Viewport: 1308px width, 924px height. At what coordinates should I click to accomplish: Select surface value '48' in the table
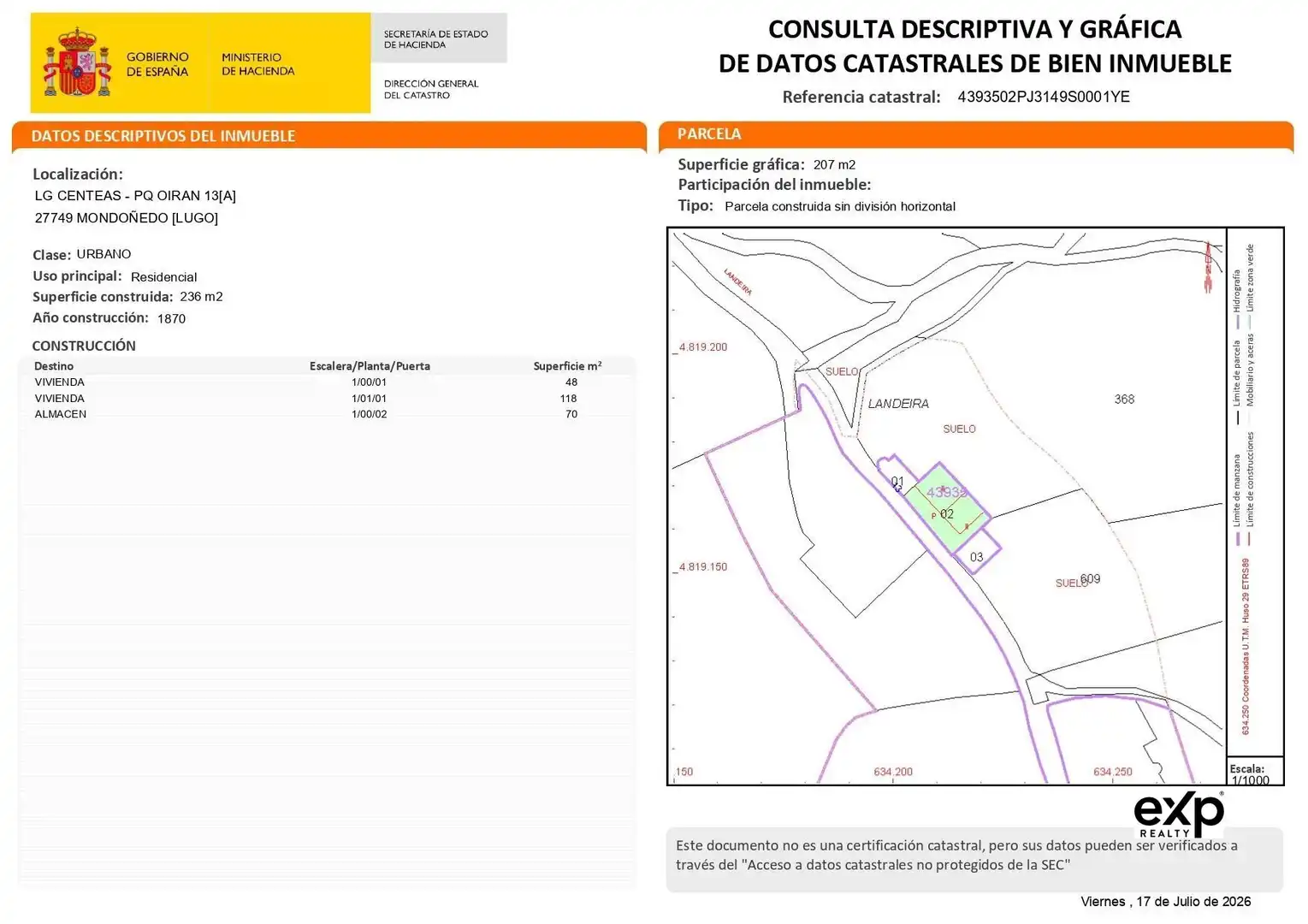571,382
